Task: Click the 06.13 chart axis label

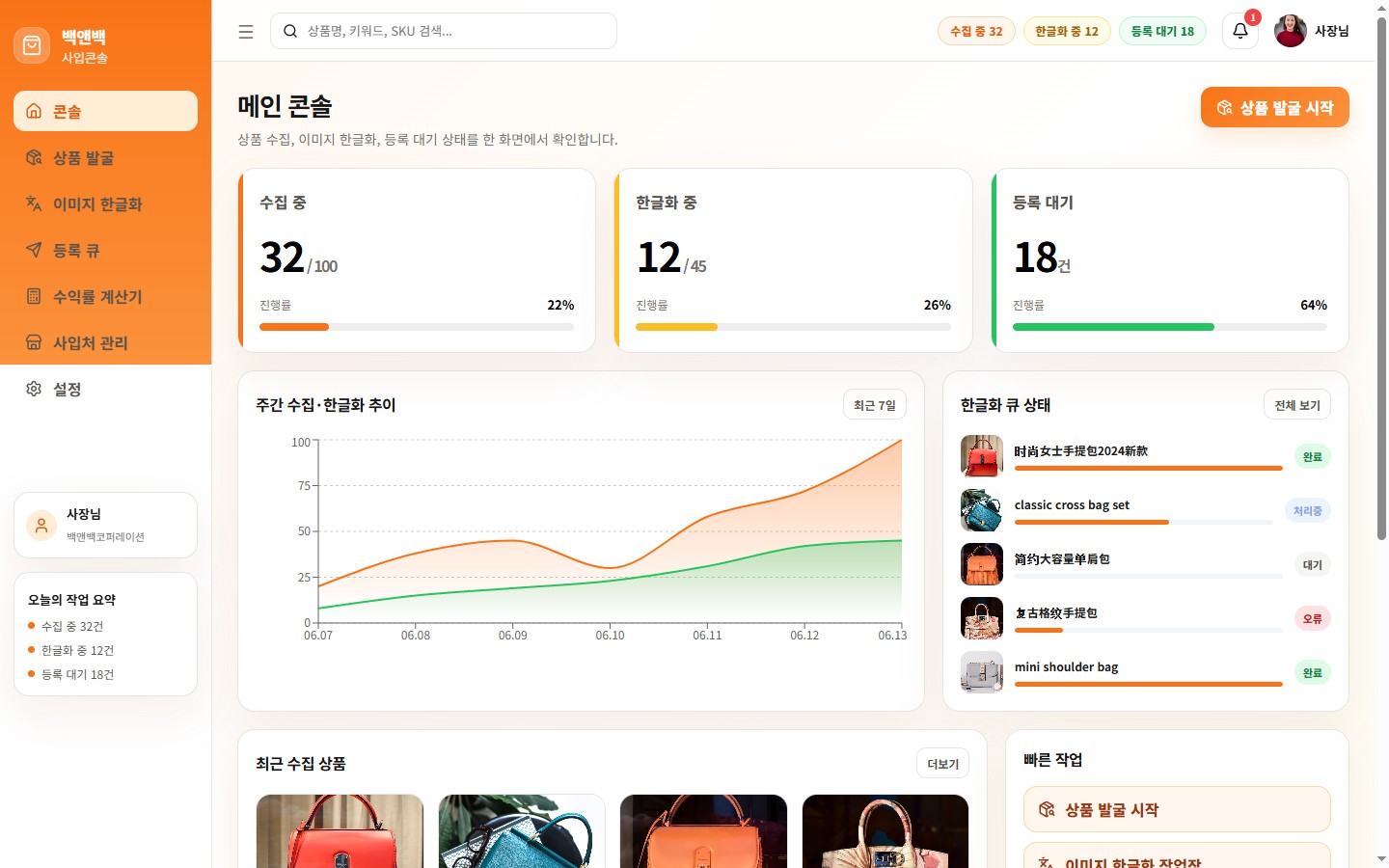Action: click(x=892, y=636)
